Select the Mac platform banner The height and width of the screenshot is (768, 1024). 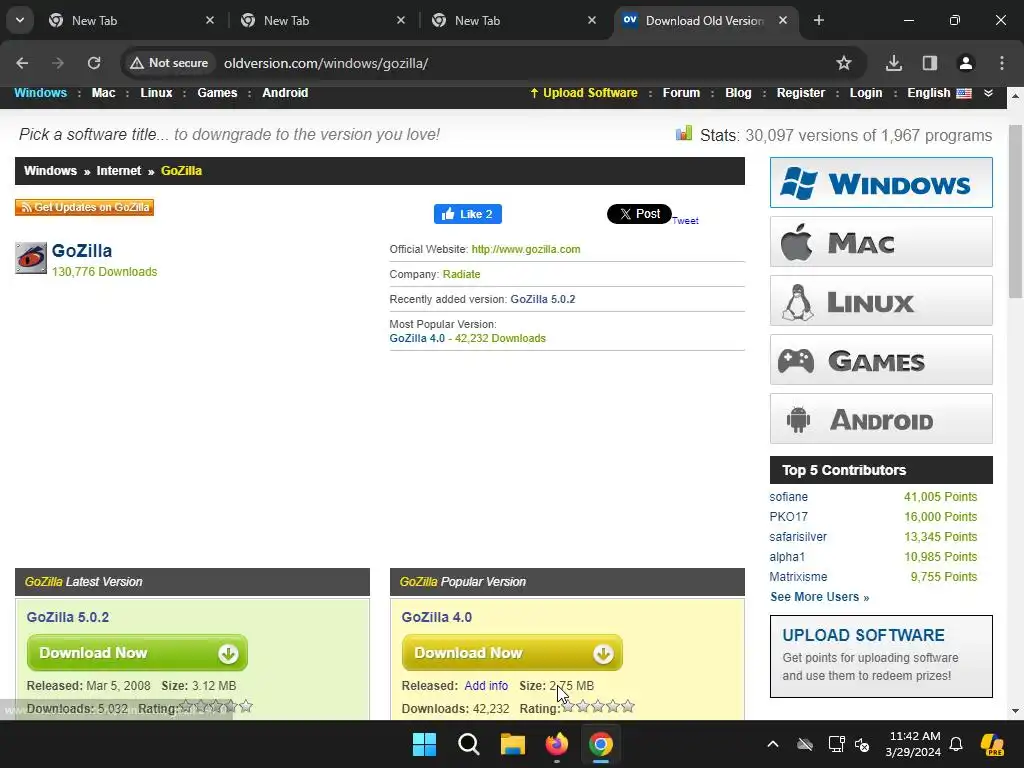(881, 242)
